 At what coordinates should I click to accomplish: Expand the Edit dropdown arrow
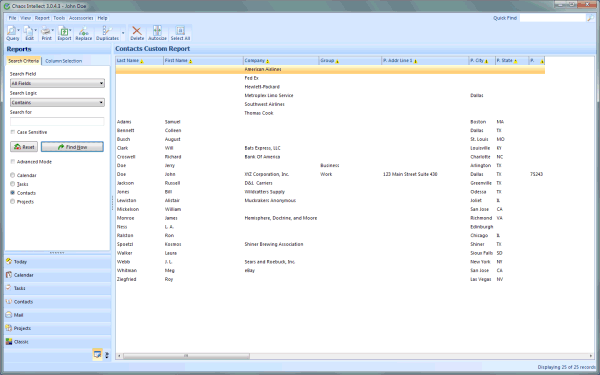[36, 30]
